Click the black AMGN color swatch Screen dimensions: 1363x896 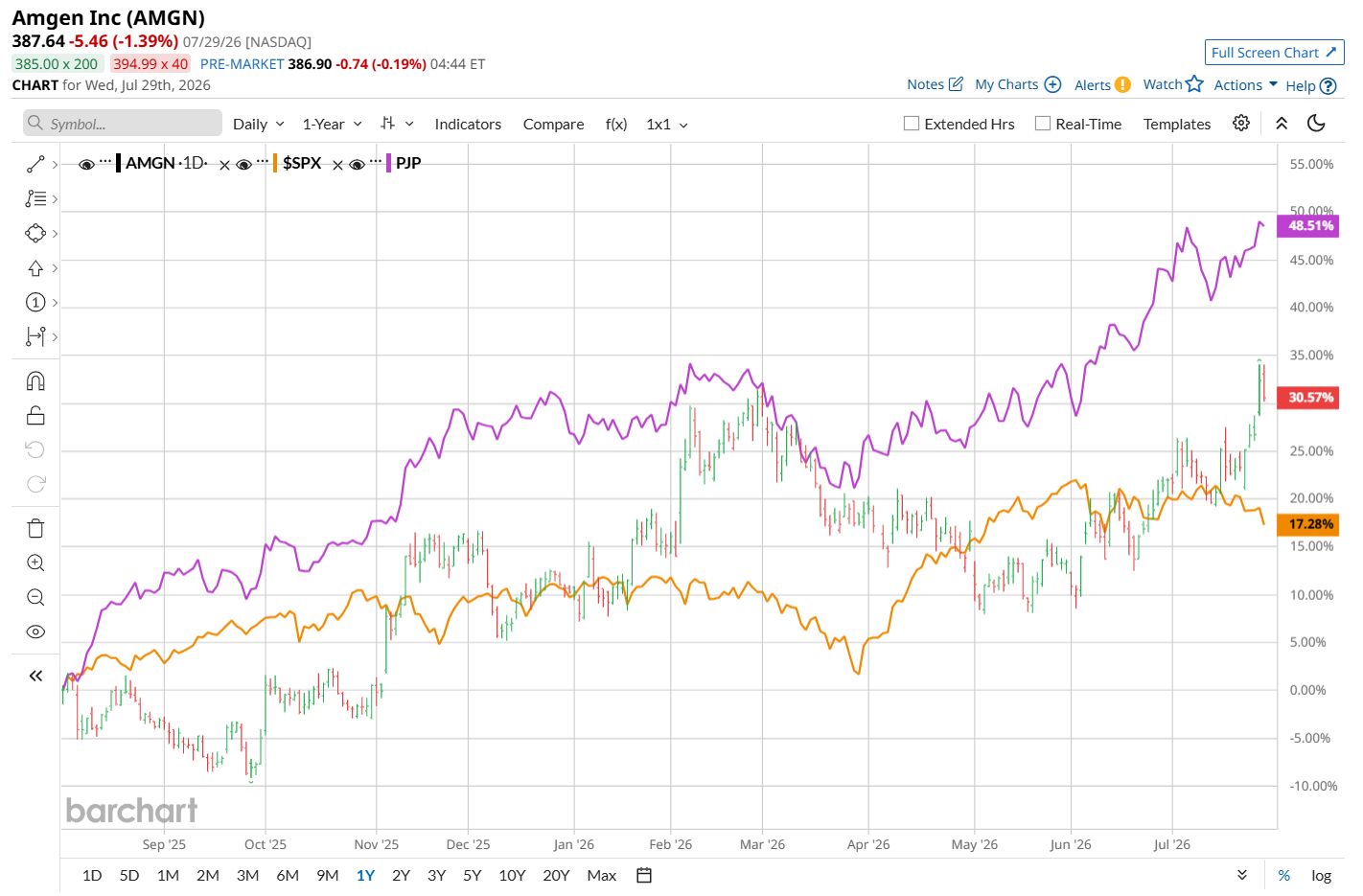(x=118, y=163)
